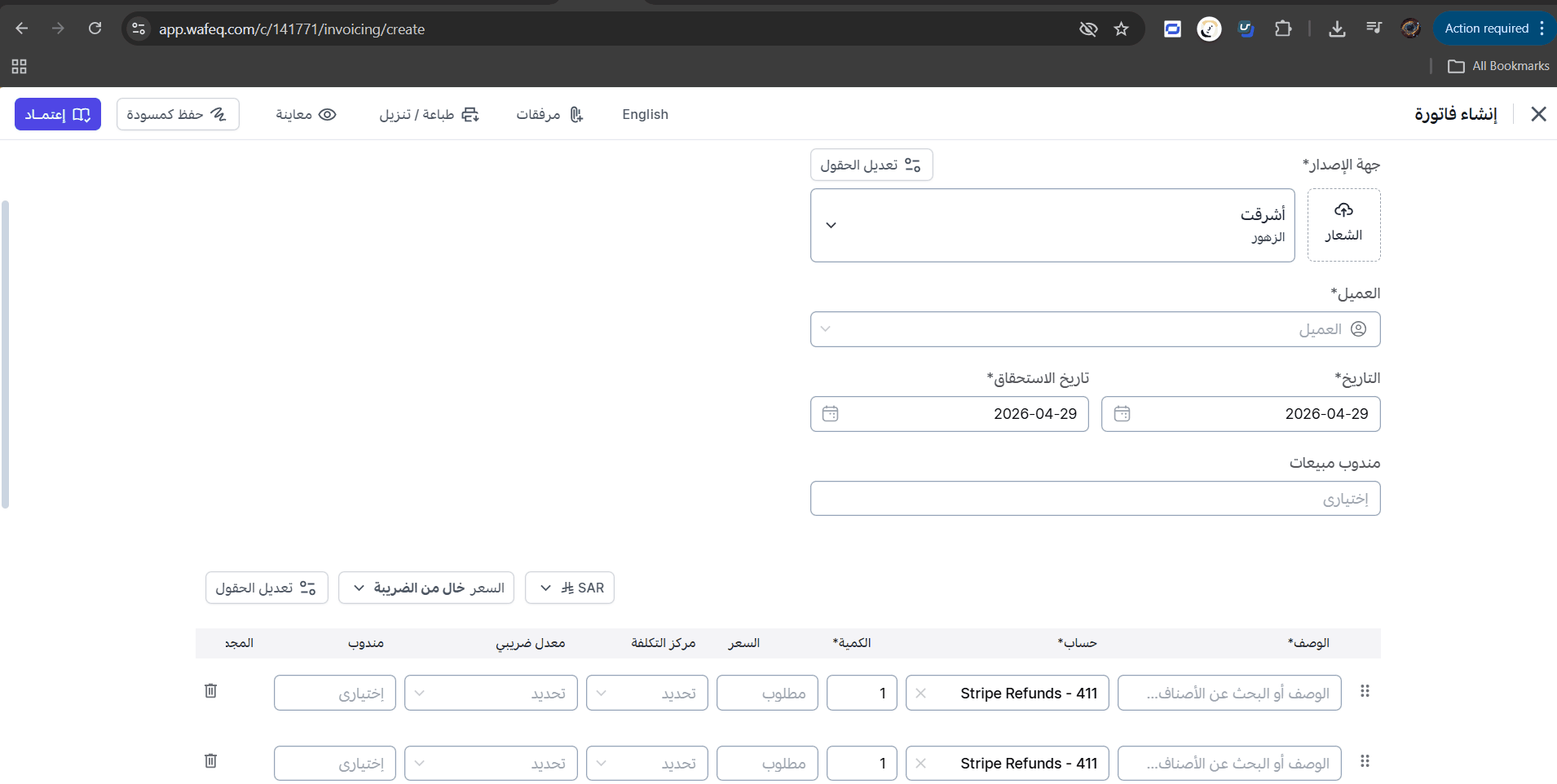Open the attachments (مرفقات) menu
Screen dimensions: 1557x784
click(549, 115)
